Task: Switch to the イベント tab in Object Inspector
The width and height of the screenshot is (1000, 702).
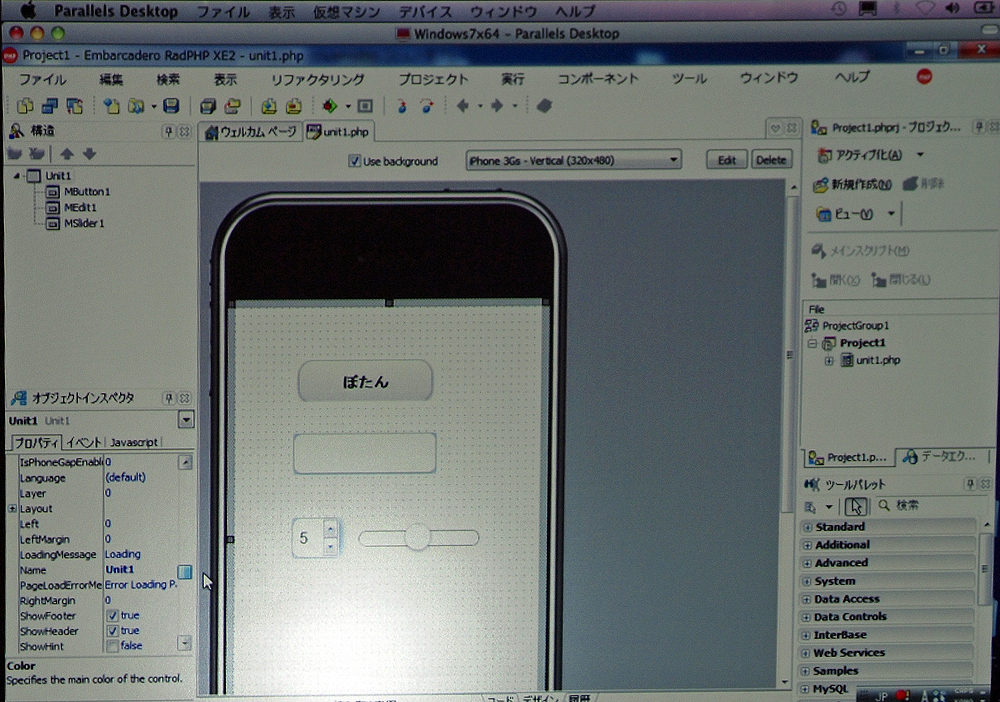Action: [x=84, y=442]
